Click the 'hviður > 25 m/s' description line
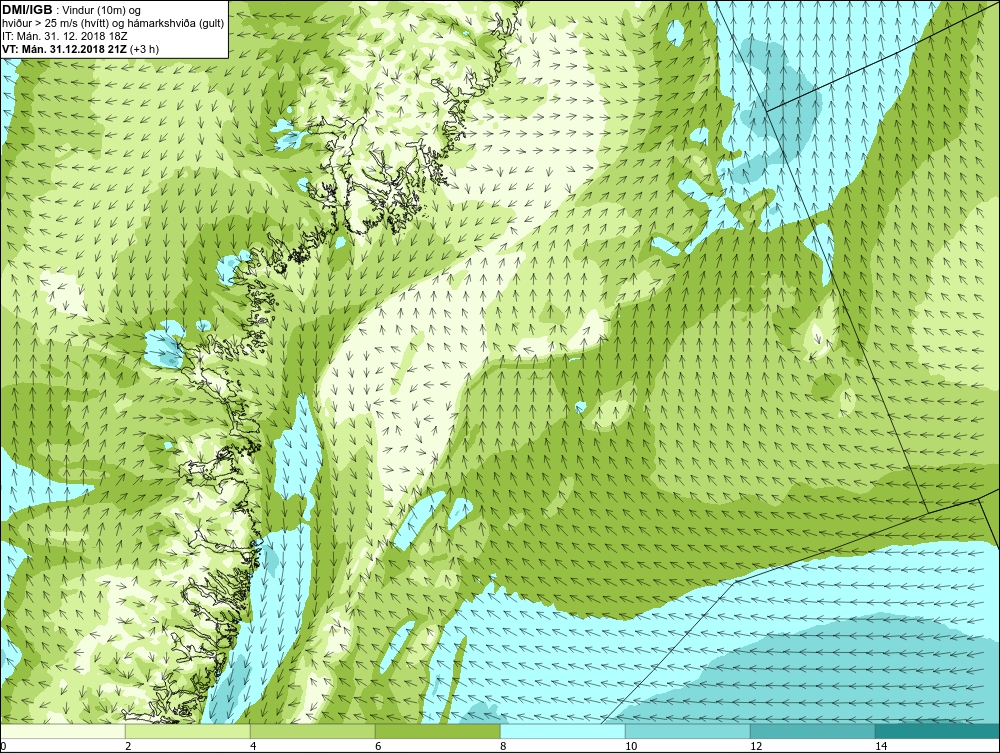The height and width of the screenshot is (753, 1000). pyautogui.click(x=114, y=24)
